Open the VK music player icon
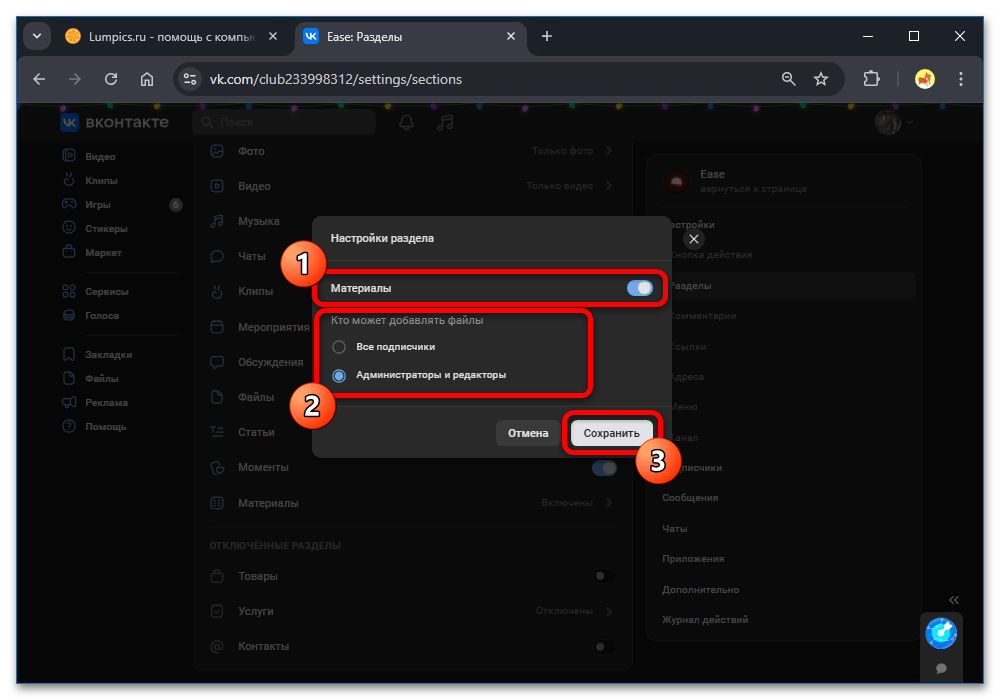This screenshot has width=1000, height=700. (x=445, y=122)
